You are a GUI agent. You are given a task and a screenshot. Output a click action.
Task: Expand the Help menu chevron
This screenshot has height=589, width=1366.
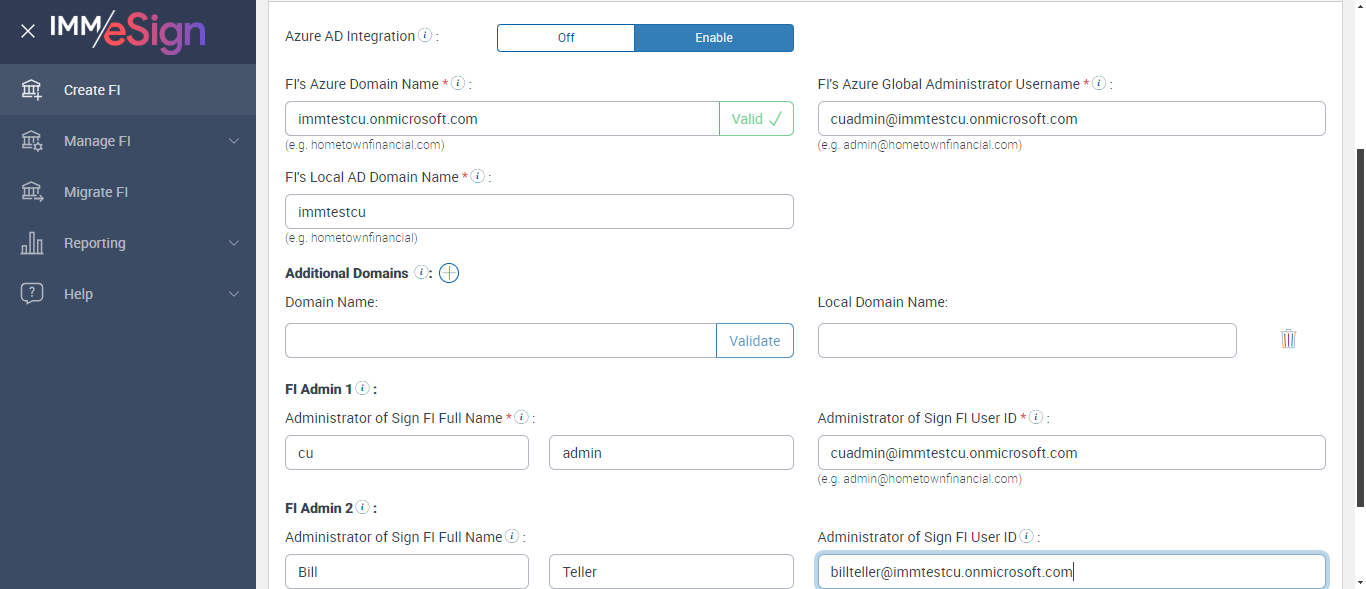click(x=234, y=294)
